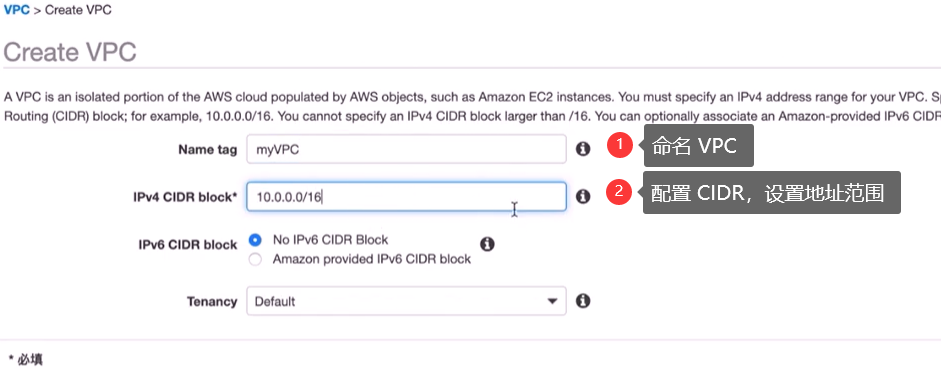Click the Name tag info icon
Screen dimensions: 941x372
pyautogui.click(x=583, y=149)
